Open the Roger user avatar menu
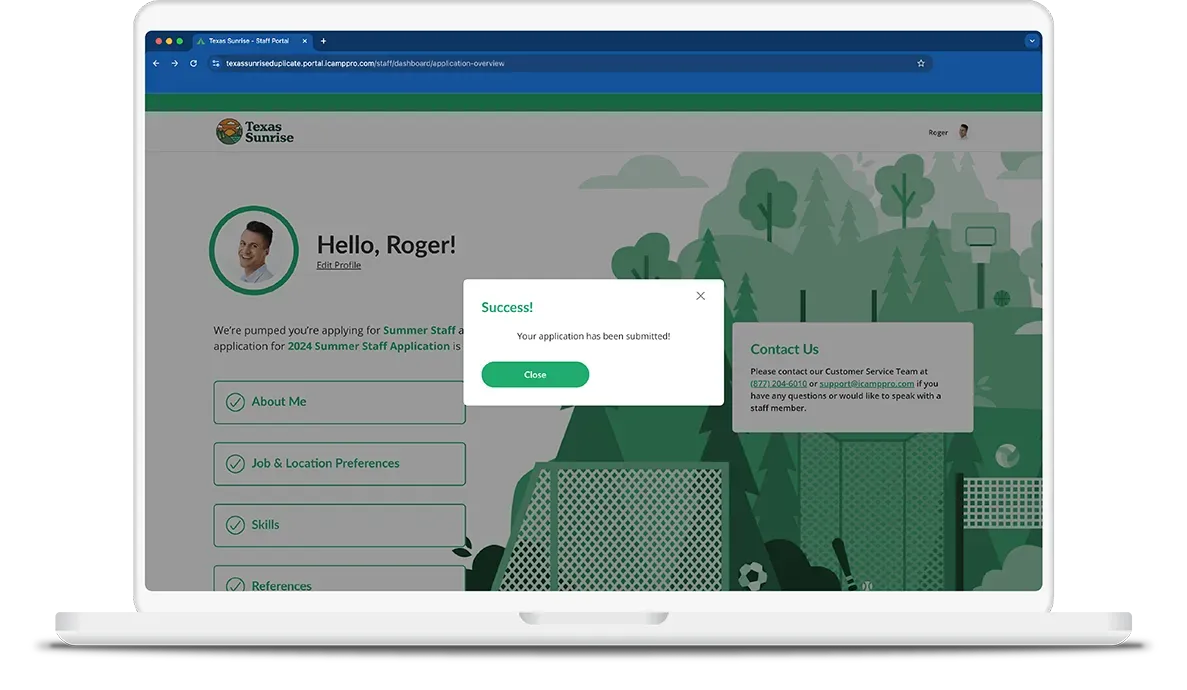The height and width of the screenshot is (690, 1187). 964,132
